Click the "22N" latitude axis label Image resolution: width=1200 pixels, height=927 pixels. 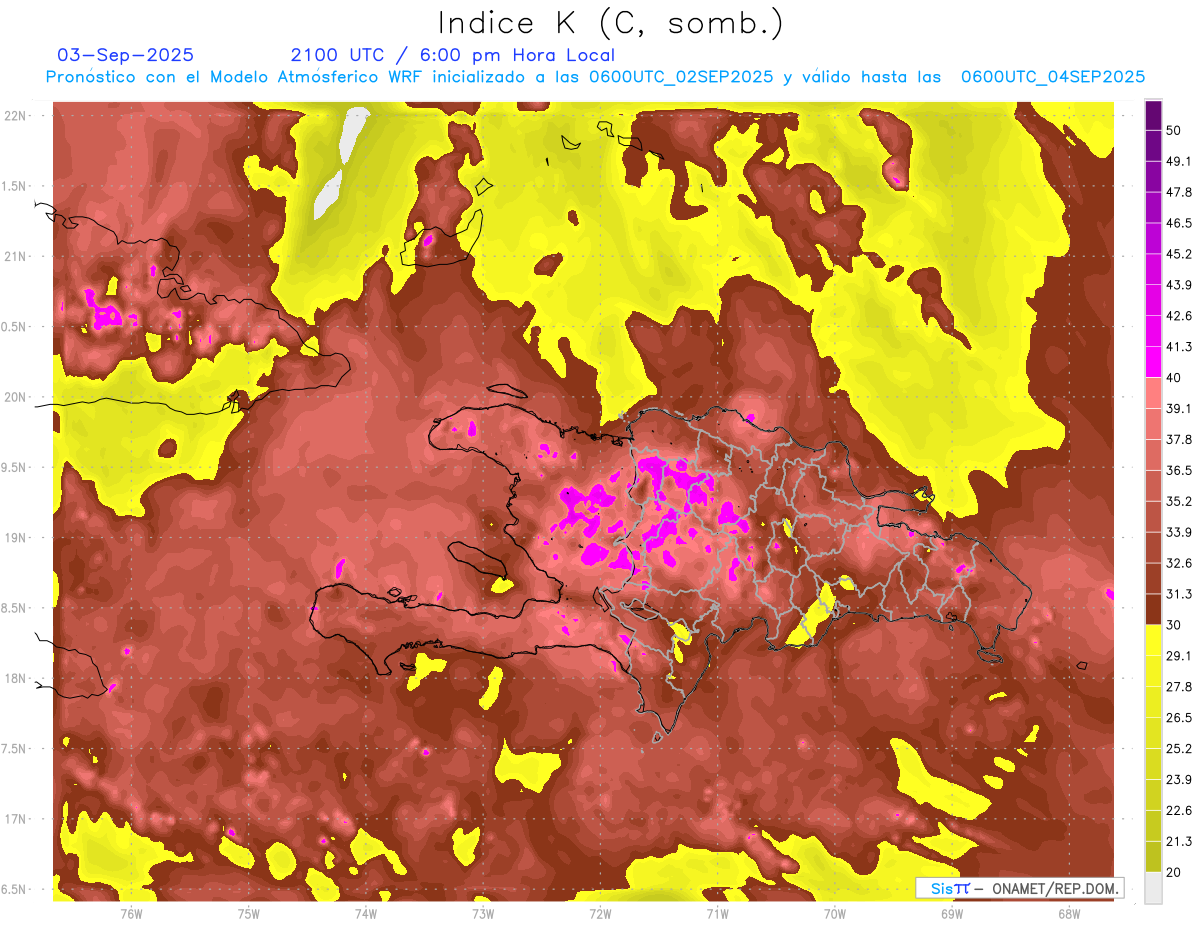click(16, 115)
